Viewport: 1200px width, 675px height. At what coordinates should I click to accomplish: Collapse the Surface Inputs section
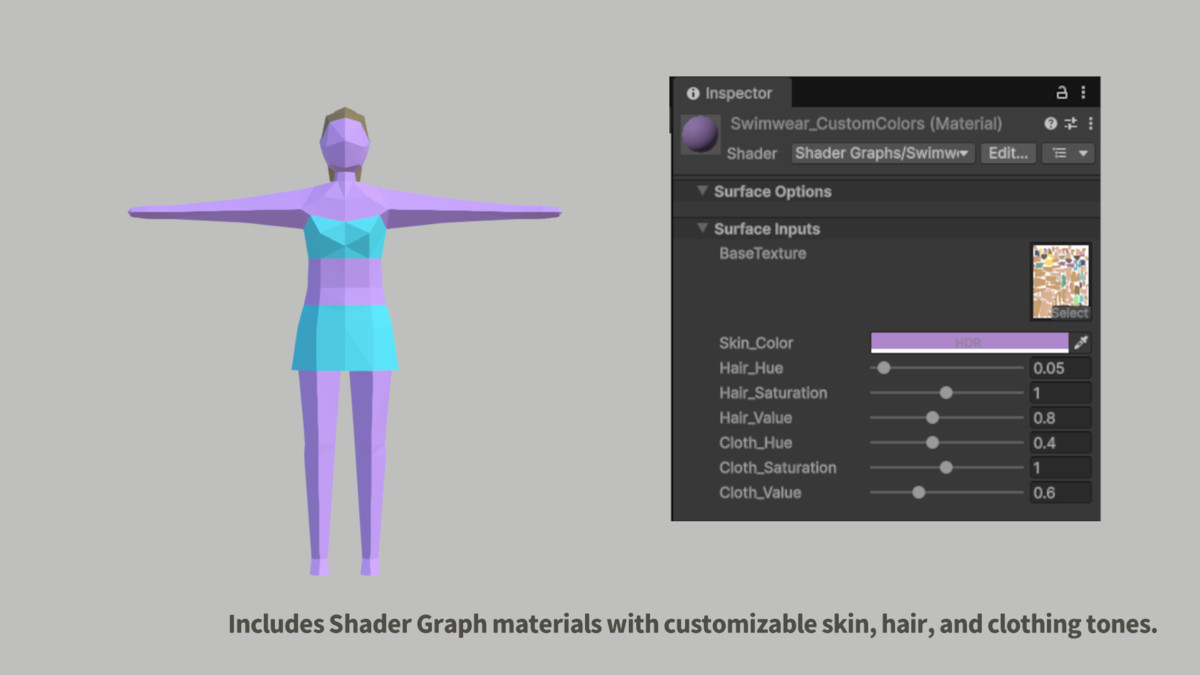pos(702,228)
